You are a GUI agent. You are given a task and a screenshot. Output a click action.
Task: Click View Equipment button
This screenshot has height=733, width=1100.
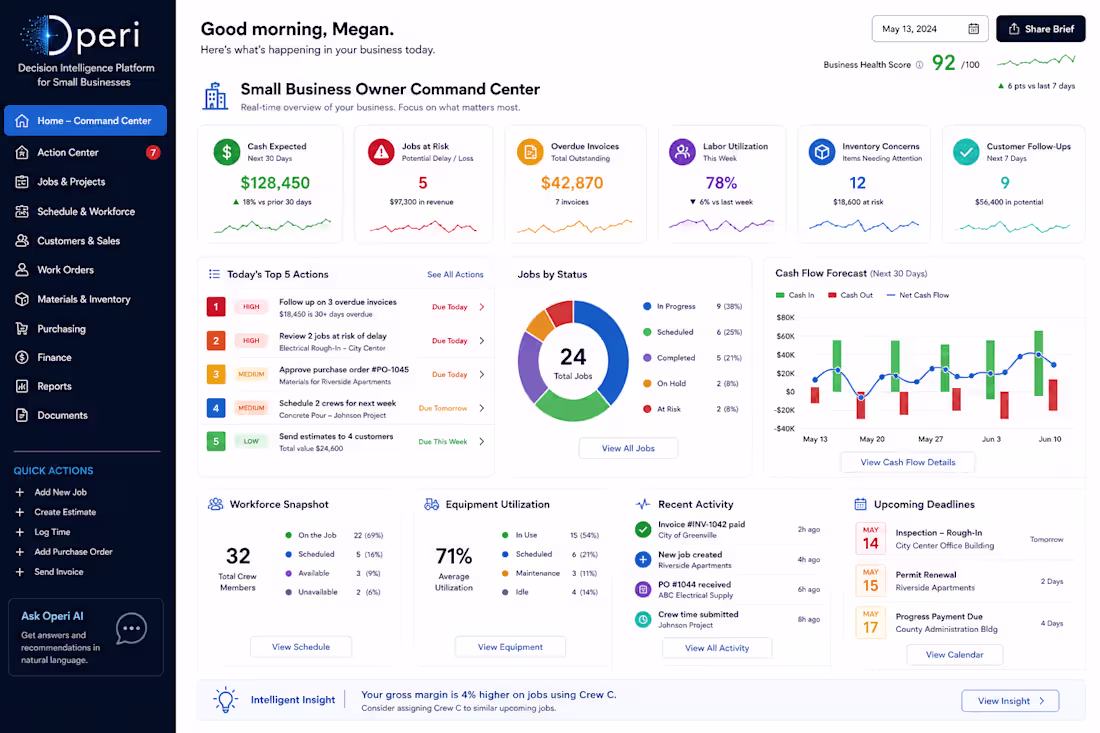click(x=510, y=647)
